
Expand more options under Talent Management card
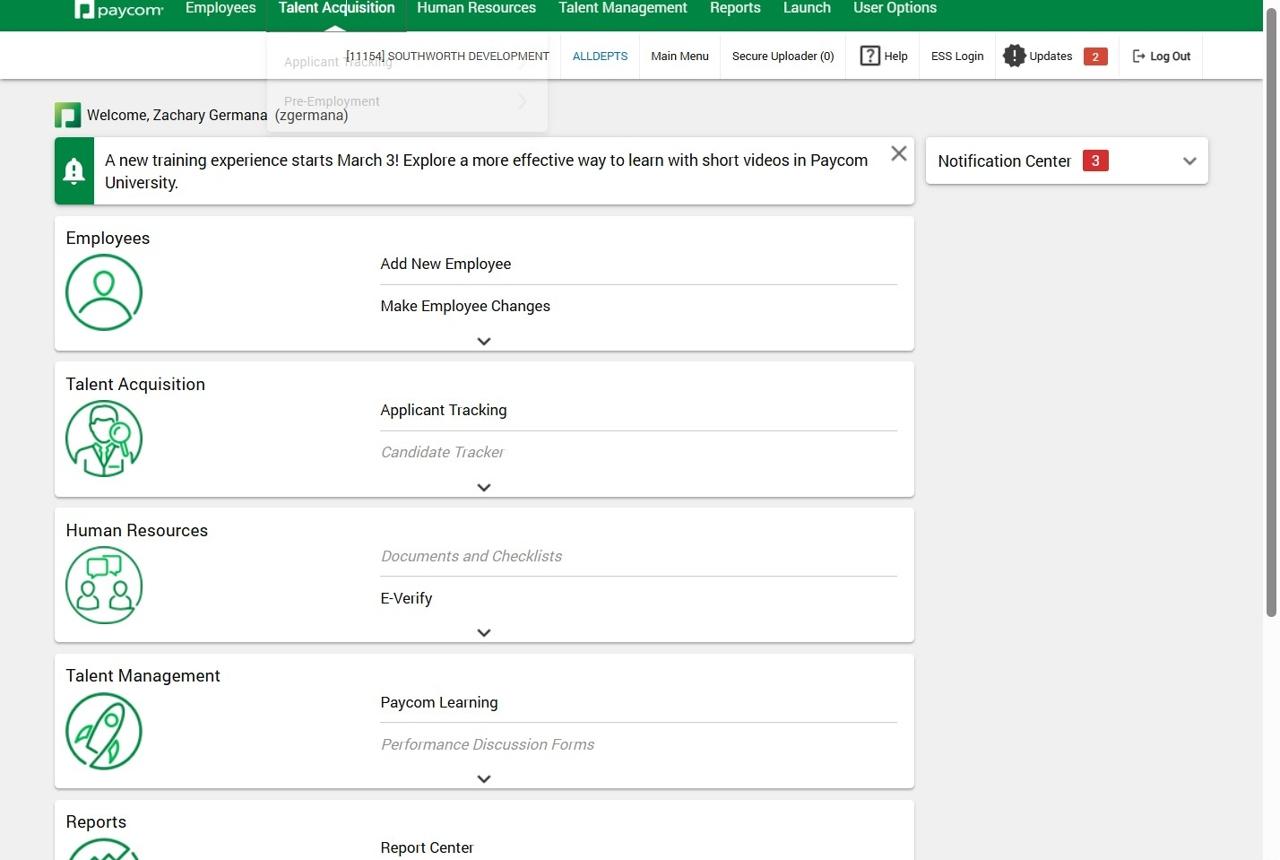pyautogui.click(x=484, y=779)
